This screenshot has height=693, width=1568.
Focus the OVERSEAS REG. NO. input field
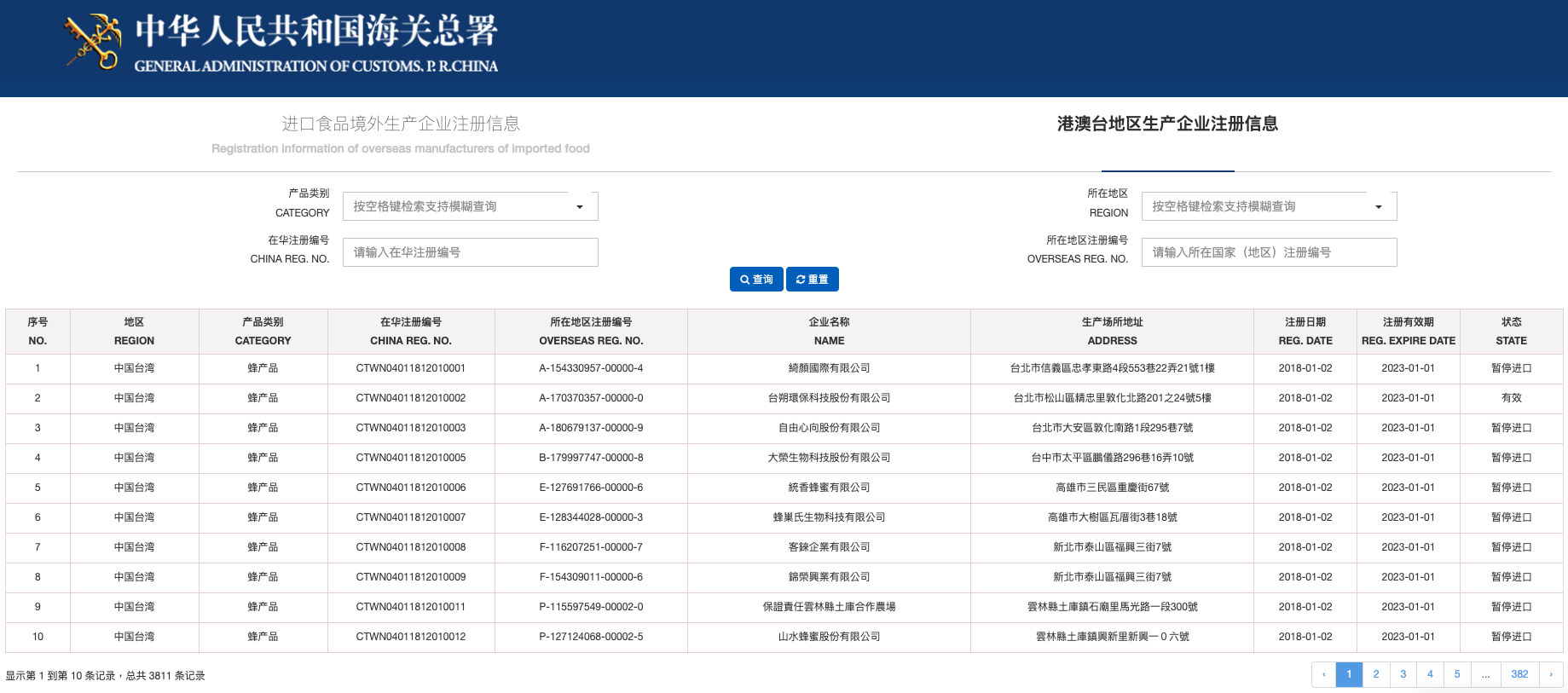(1269, 252)
